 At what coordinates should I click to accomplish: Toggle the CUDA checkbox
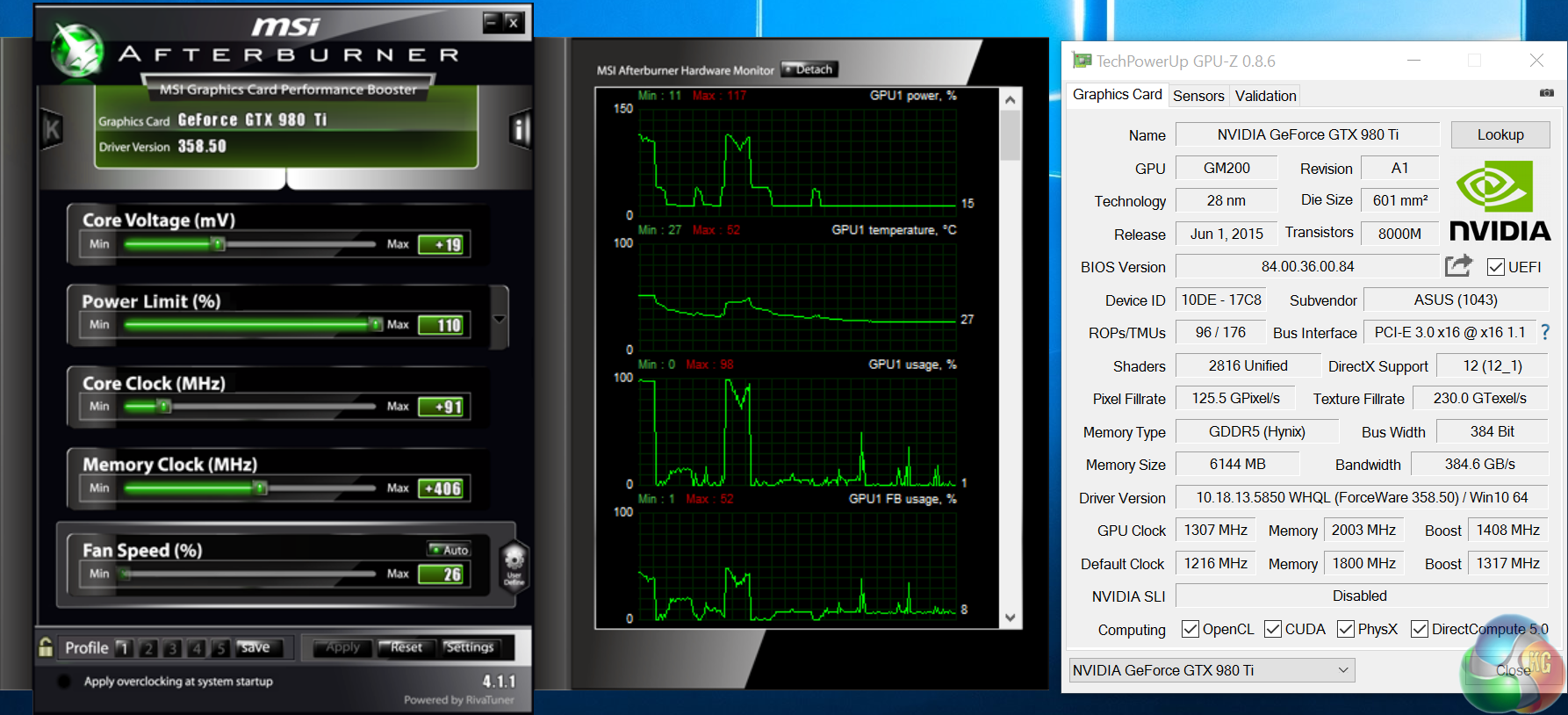[x=1273, y=629]
